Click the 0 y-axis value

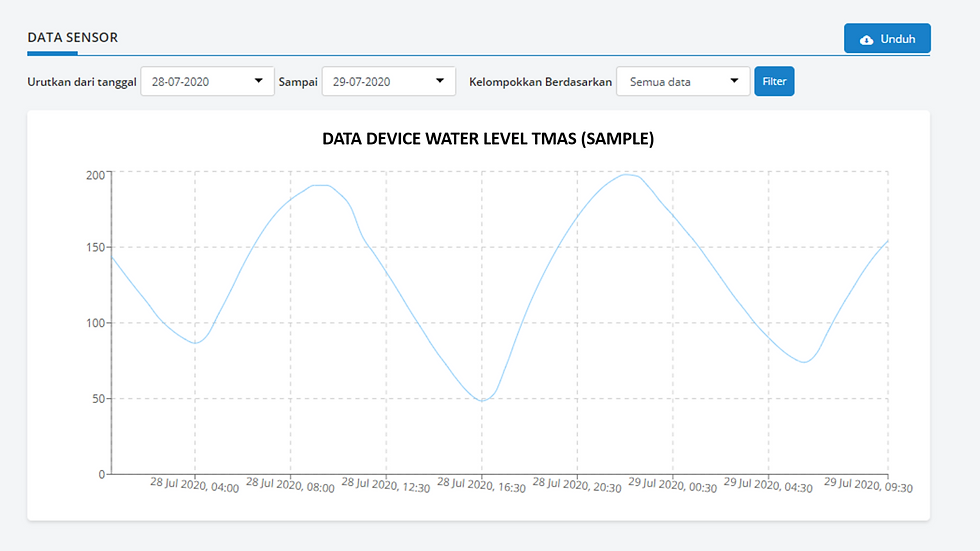tap(102, 474)
